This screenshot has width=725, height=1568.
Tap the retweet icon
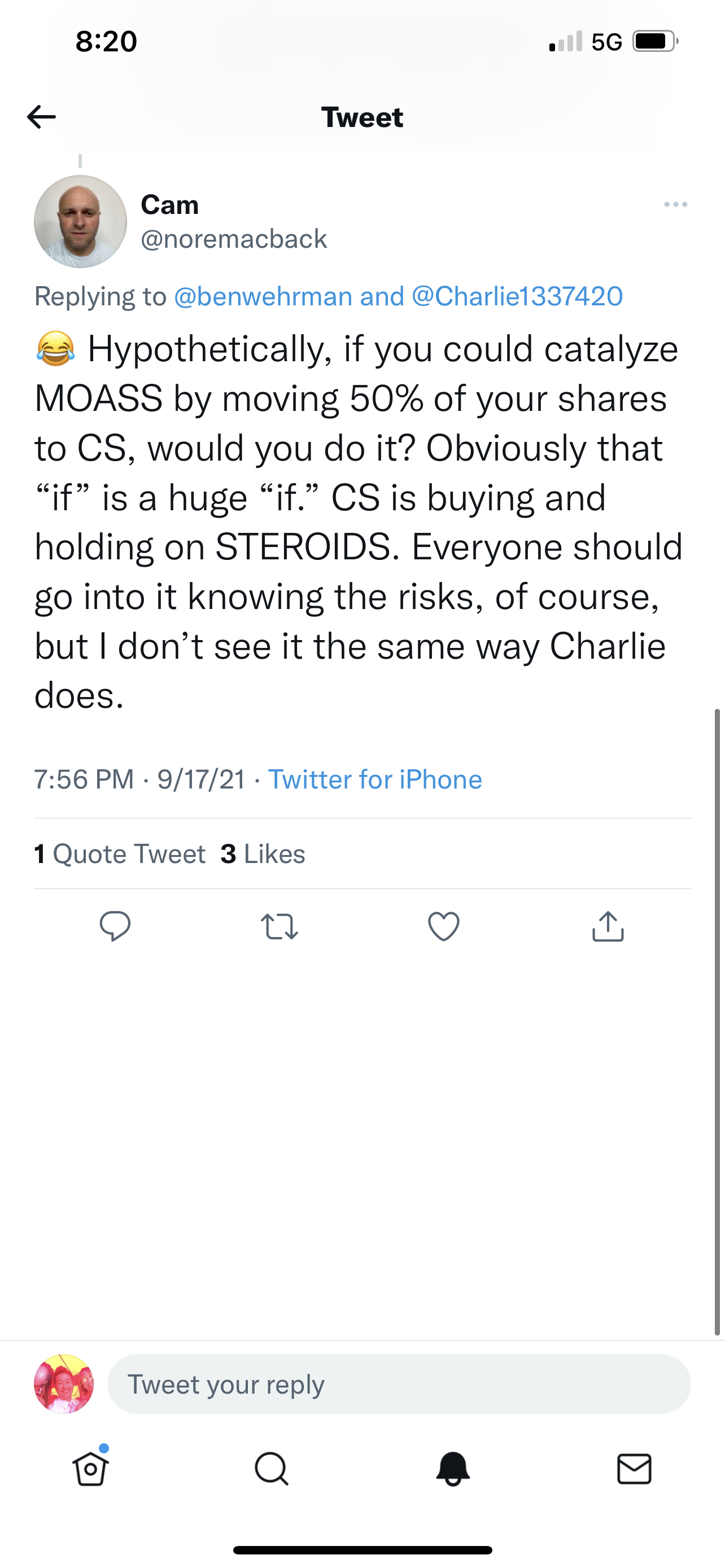[279, 926]
